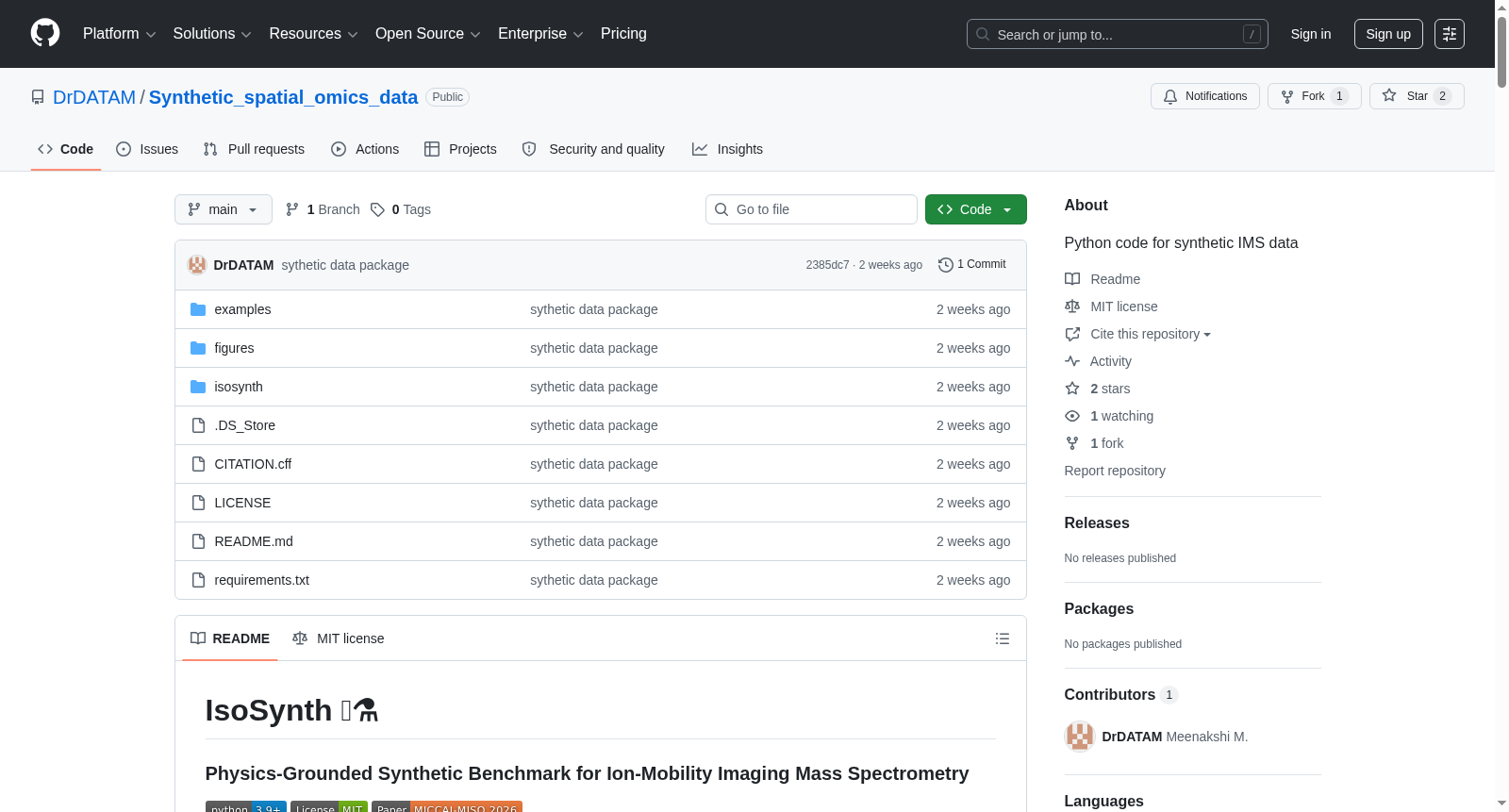
Task: Click the book icon beside Readme in About
Action: click(x=1072, y=279)
